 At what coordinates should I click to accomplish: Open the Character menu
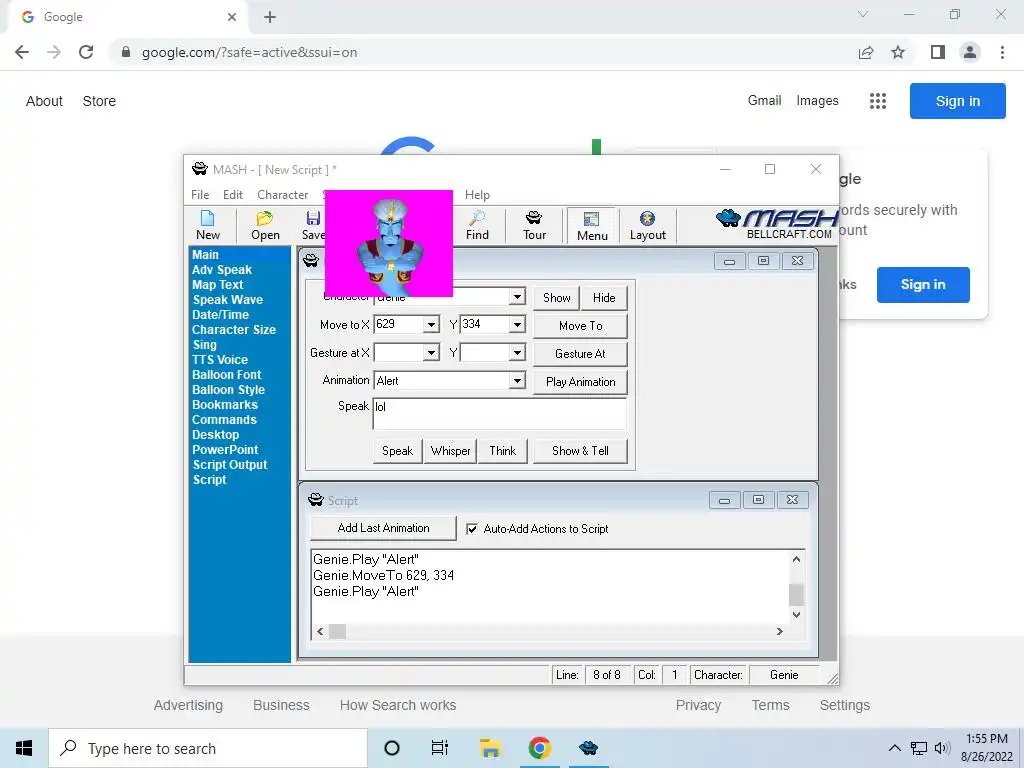pos(282,195)
